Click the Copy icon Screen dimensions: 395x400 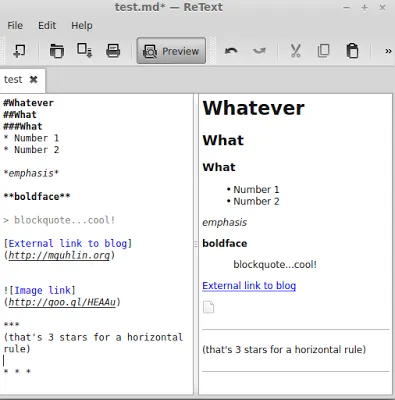pyautogui.click(x=323, y=51)
